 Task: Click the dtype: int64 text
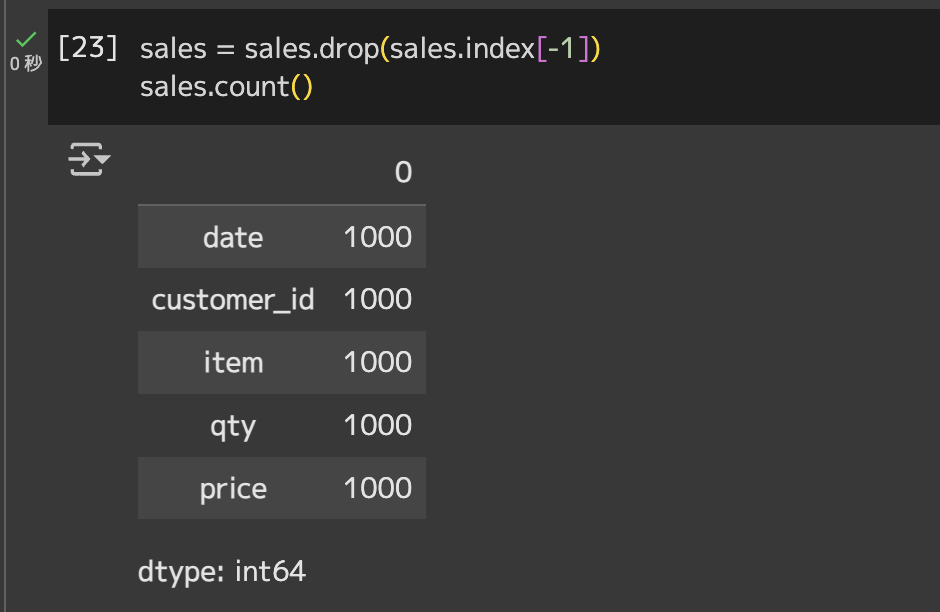tap(222, 571)
